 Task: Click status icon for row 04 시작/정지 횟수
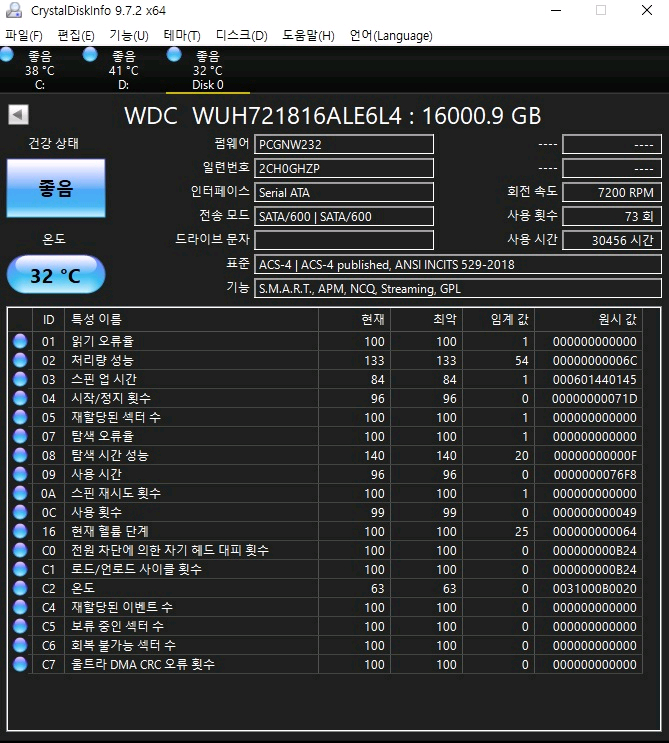tap(20, 398)
